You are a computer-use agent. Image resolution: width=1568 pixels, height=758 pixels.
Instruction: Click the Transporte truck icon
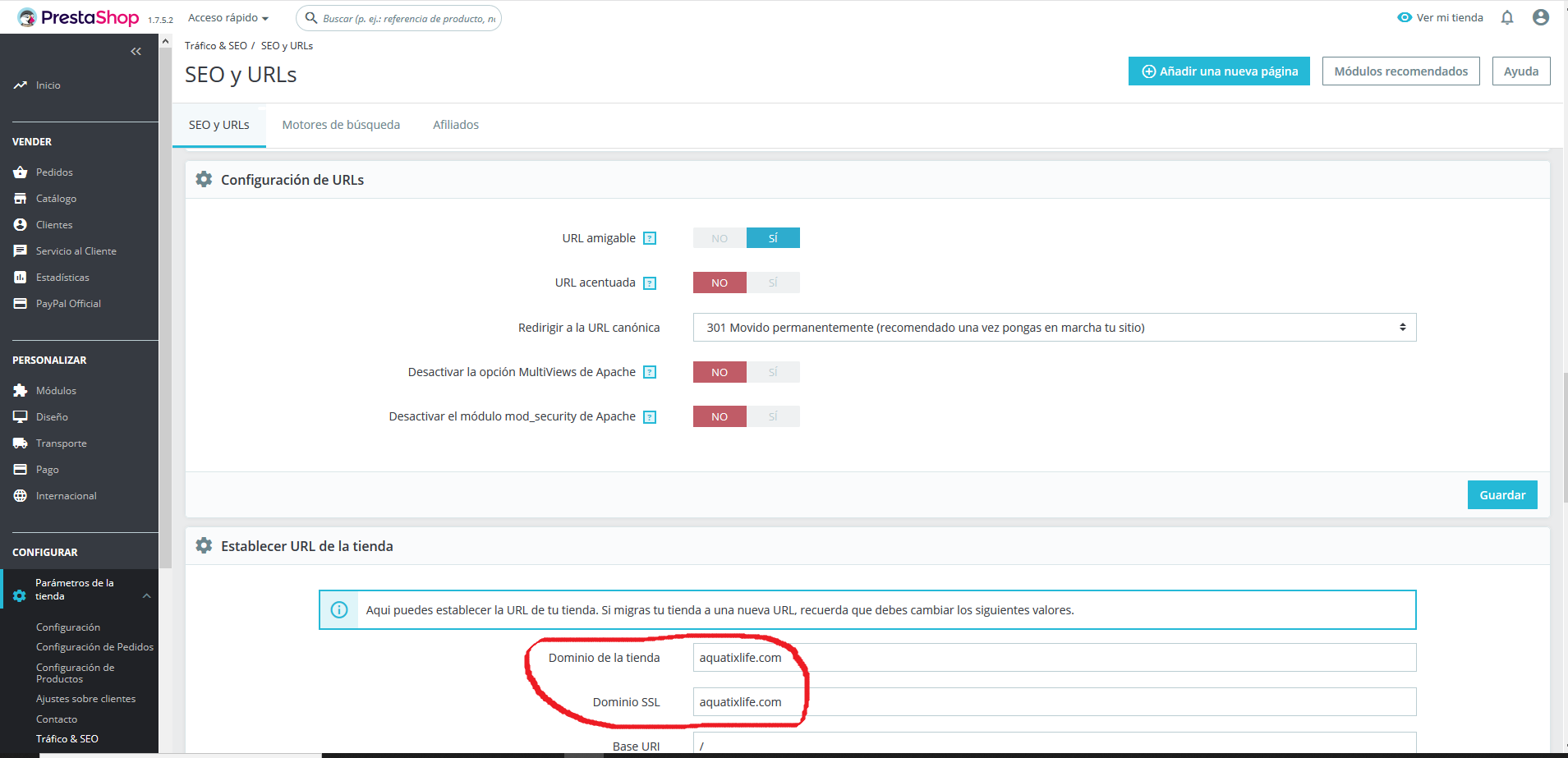(x=21, y=443)
